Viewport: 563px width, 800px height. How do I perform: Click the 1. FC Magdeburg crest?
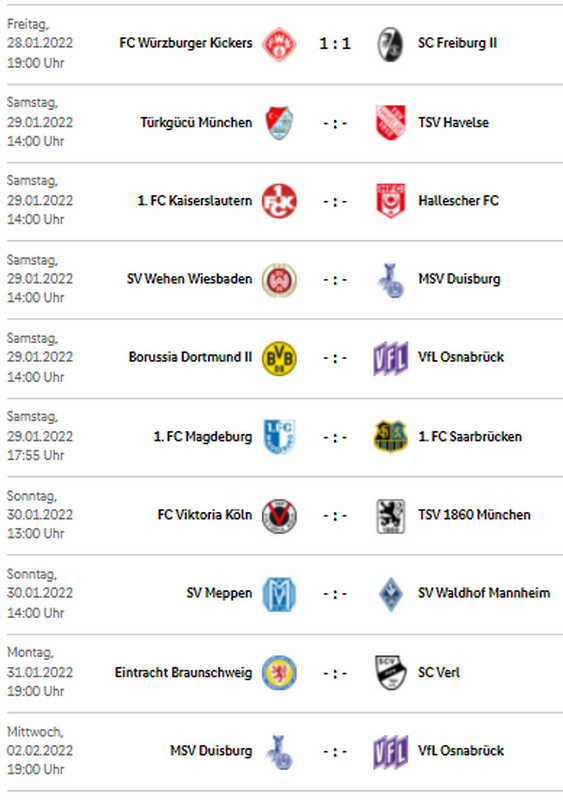click(x=279, y=437)
